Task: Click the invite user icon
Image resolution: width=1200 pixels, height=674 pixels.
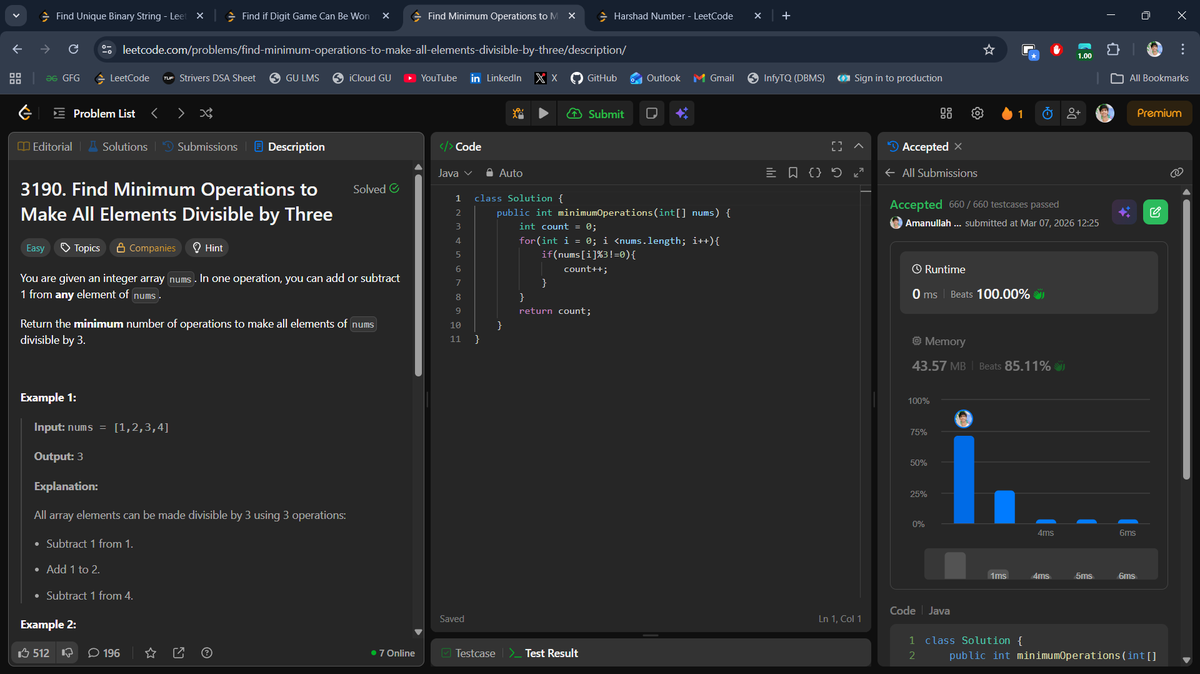Action: pyautogui.click(x=1073, y=114)
